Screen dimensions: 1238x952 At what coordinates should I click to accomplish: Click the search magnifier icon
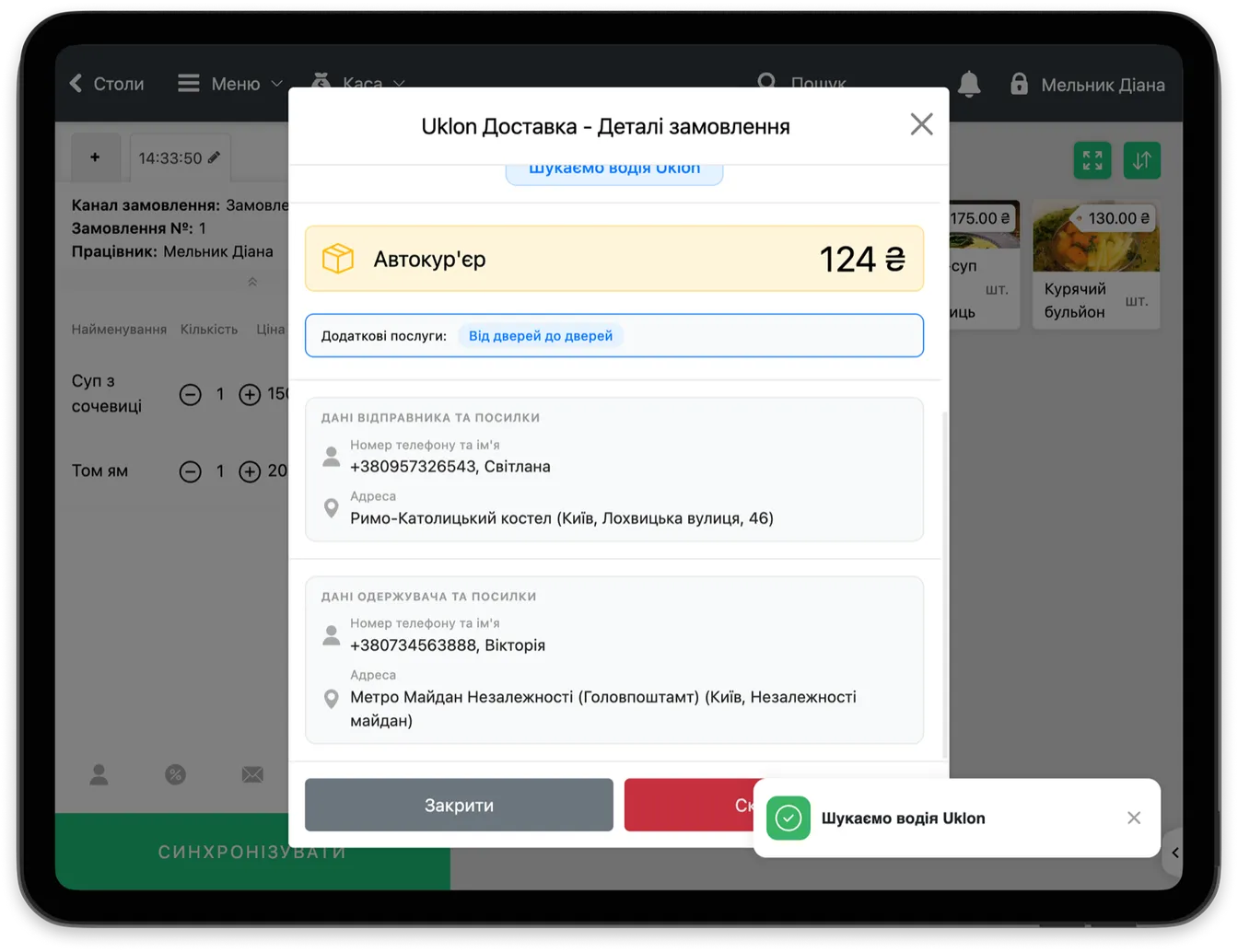pyautogui.click(x=766, y=83)
